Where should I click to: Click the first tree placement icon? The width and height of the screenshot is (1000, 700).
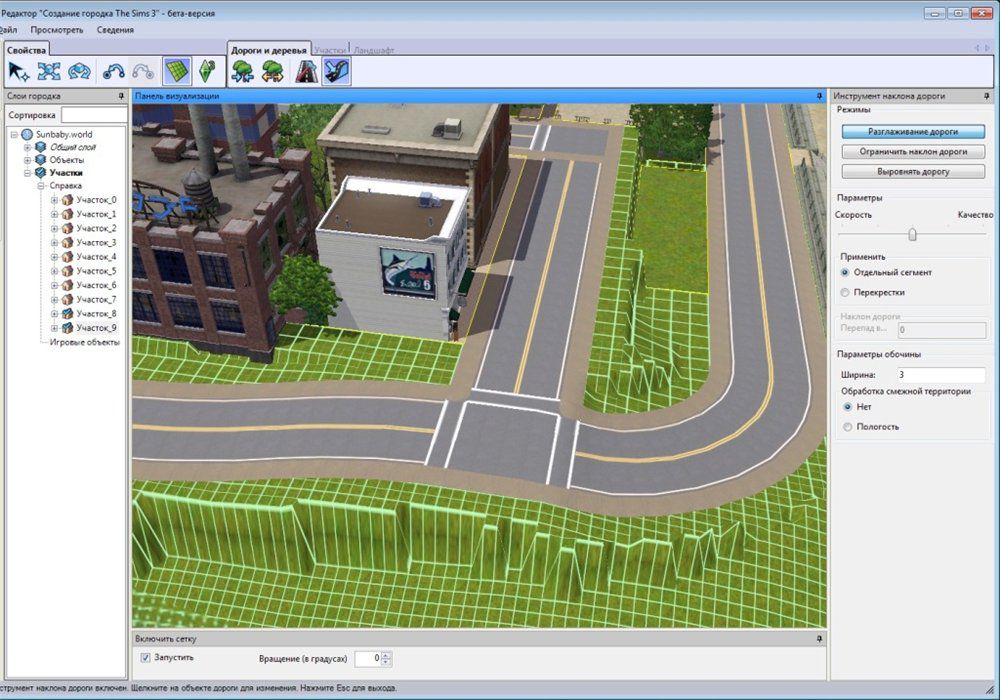coord(242,71)
